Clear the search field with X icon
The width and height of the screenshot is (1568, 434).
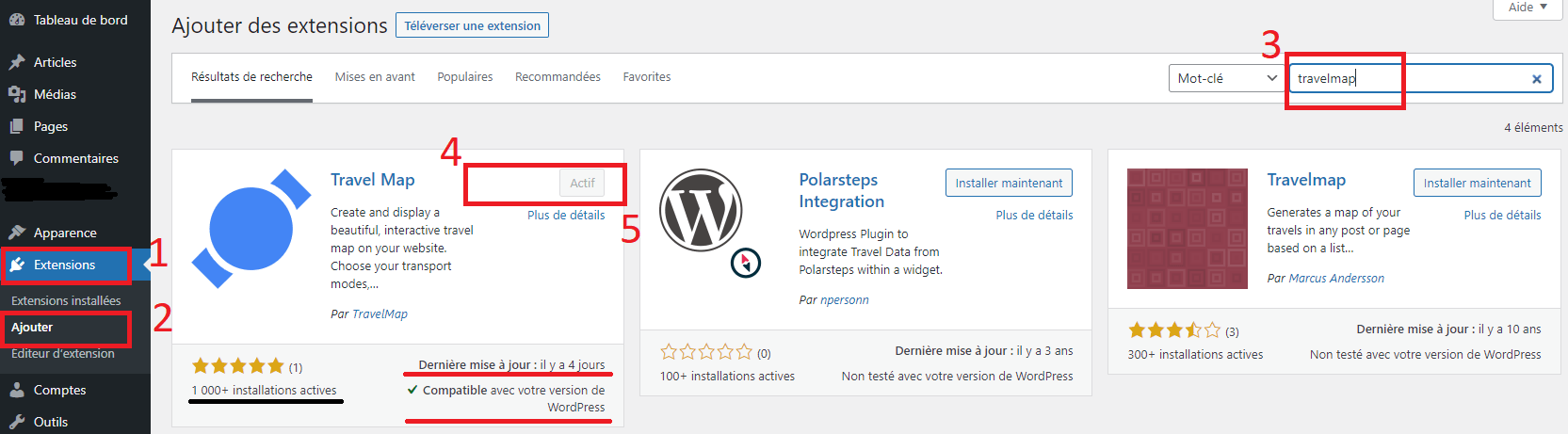pos(1537,79)
